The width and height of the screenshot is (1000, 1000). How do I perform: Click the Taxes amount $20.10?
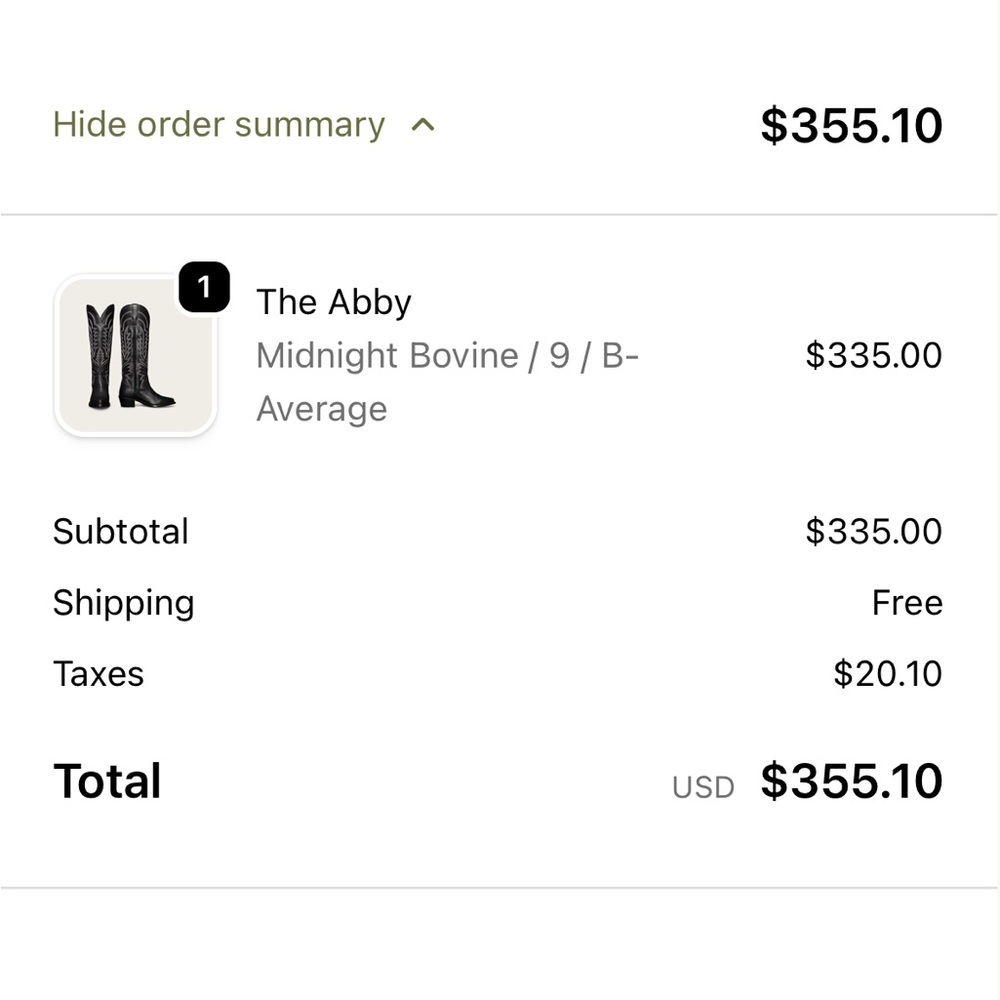tap(888, 674)
